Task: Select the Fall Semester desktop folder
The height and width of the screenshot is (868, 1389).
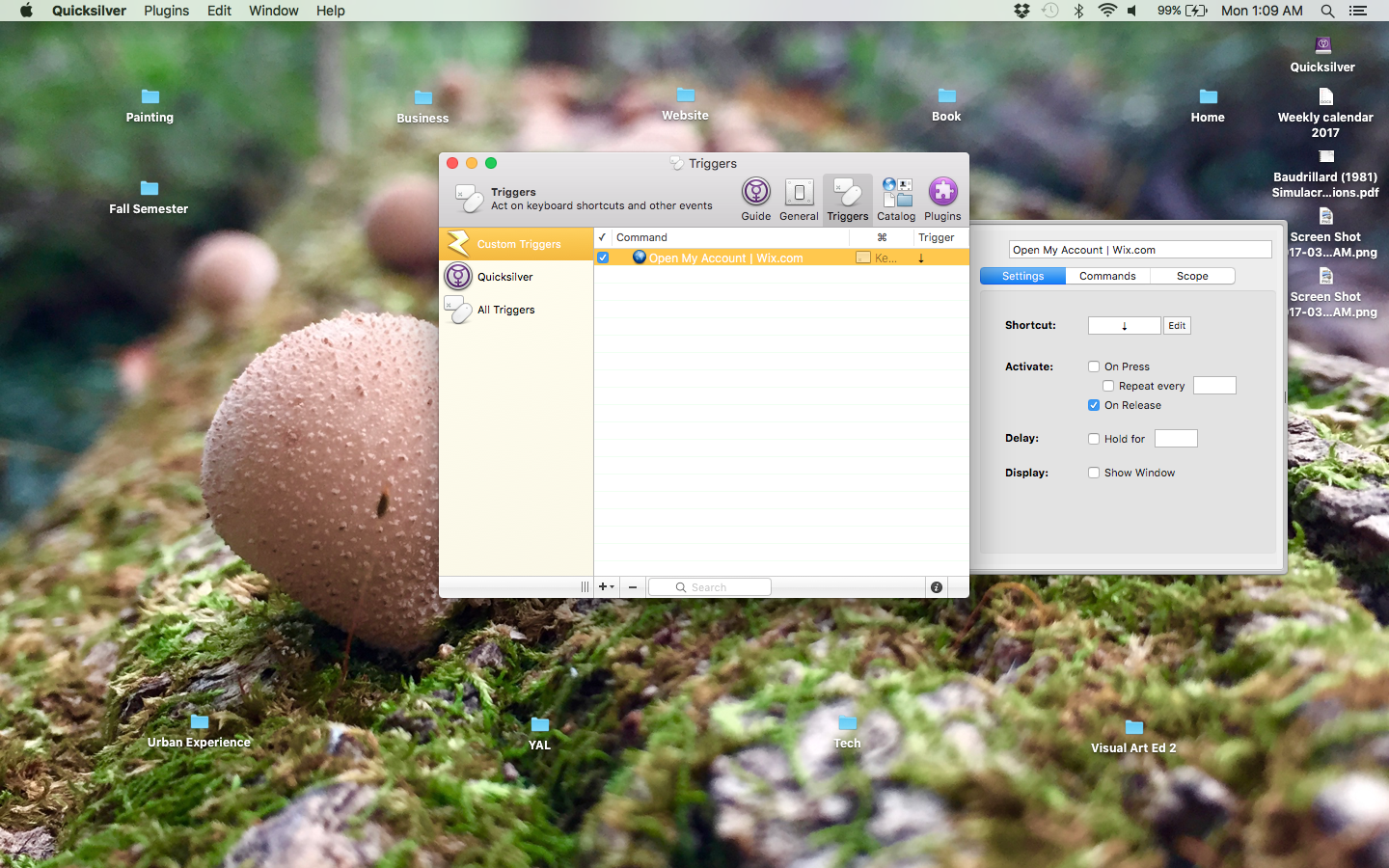Action: click(x=149, y=198)
